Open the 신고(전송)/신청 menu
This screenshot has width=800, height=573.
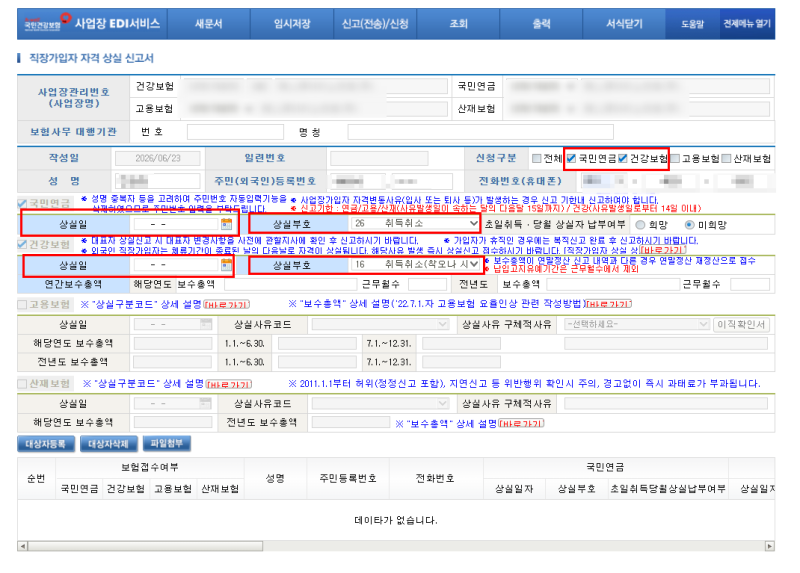click(375, 24)
